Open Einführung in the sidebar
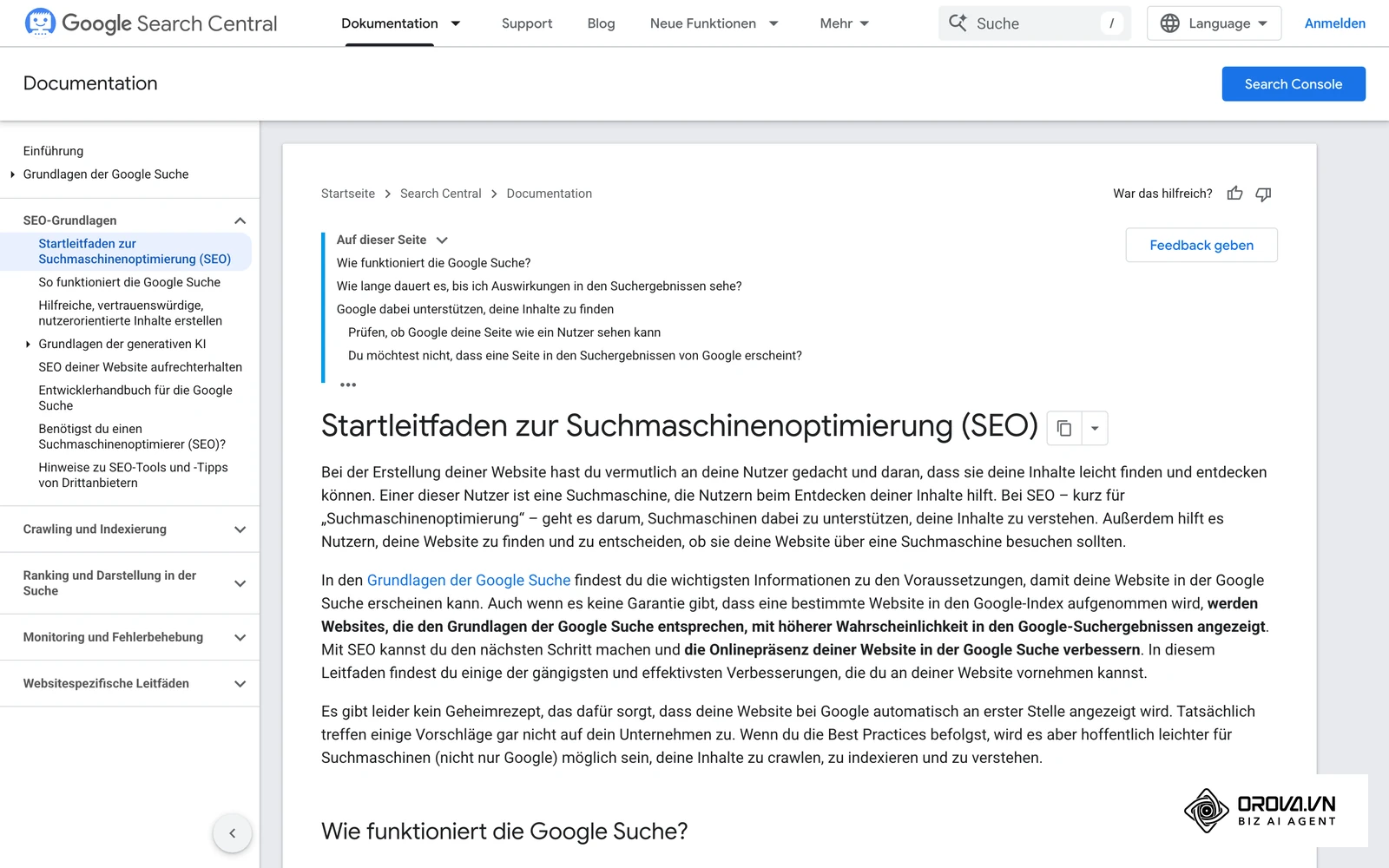 click(x=54, y=151)
